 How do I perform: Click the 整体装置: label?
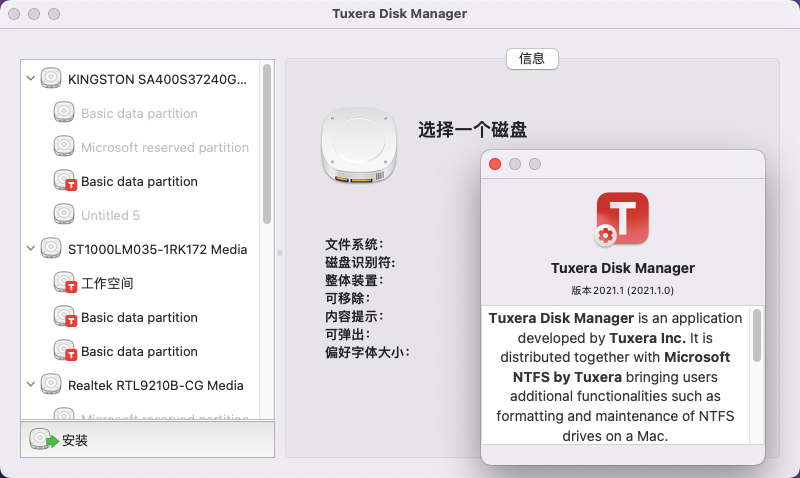(x=354, y=280)
